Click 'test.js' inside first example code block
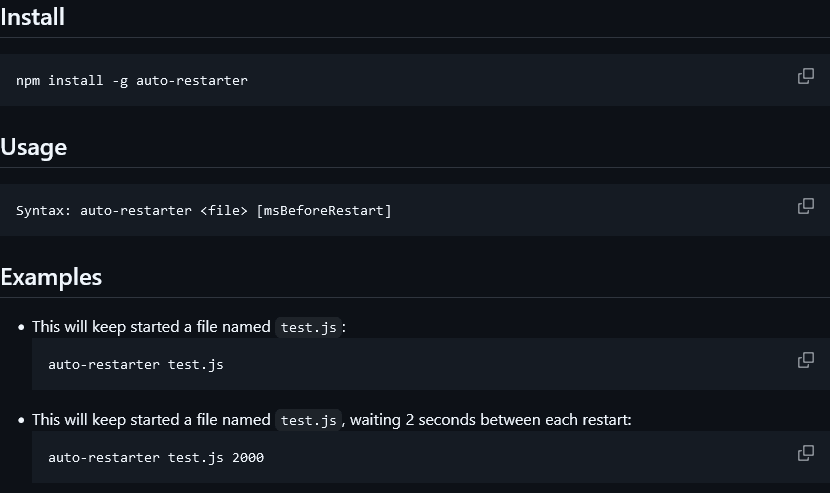Viewport: 830px width, 493px height. point(196,365)
